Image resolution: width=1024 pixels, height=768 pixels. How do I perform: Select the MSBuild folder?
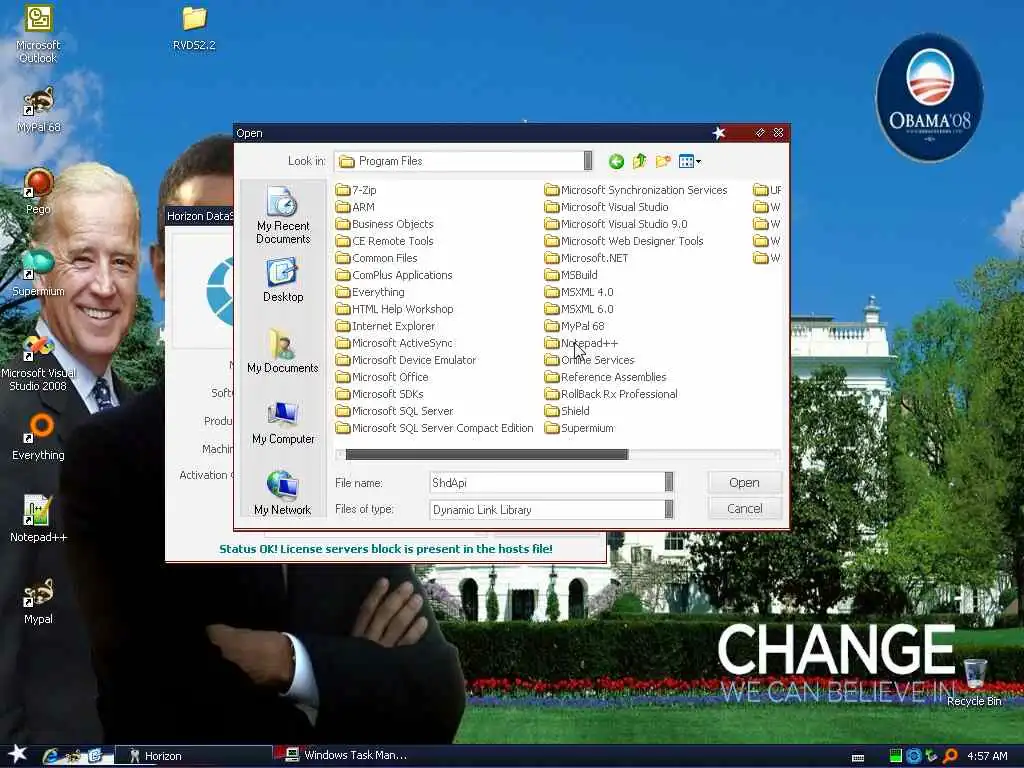[x=571, y=275]
